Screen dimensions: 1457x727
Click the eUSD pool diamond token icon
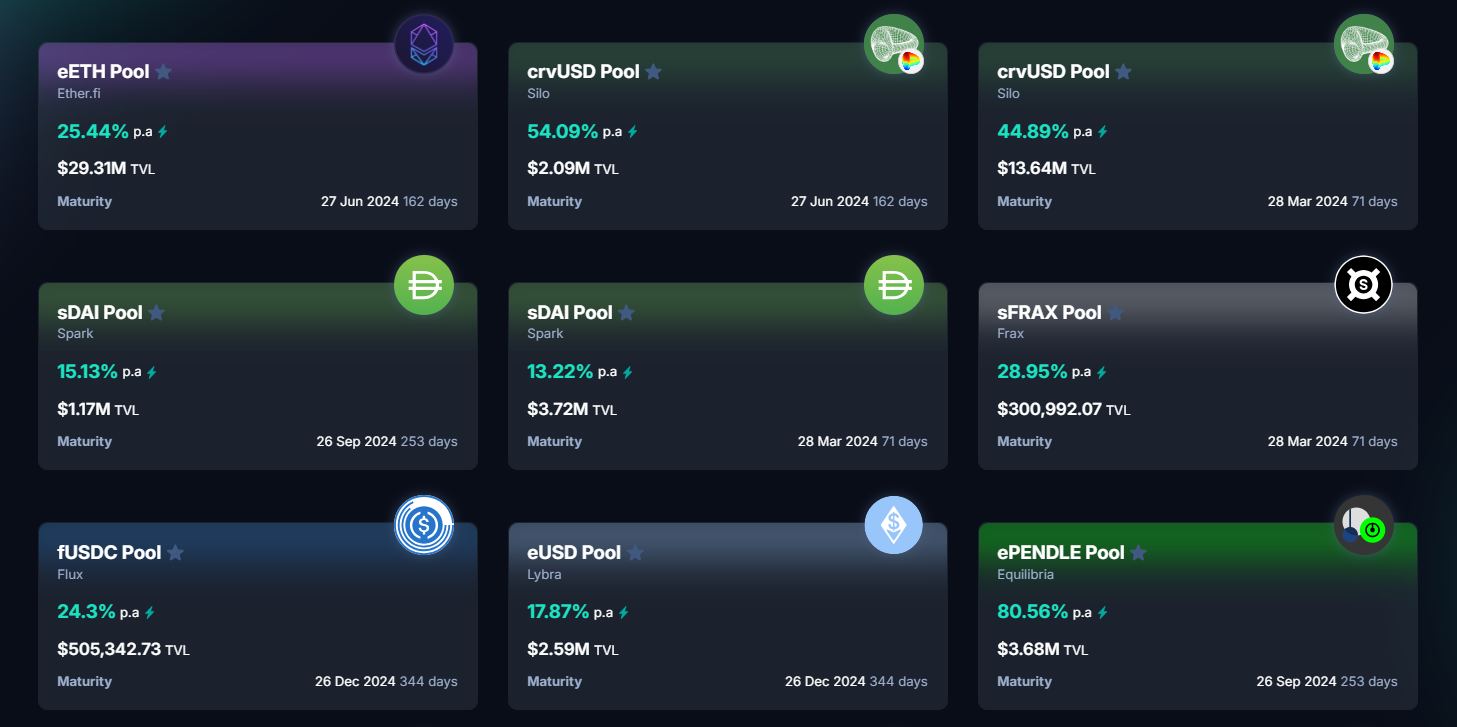(894, 525)
